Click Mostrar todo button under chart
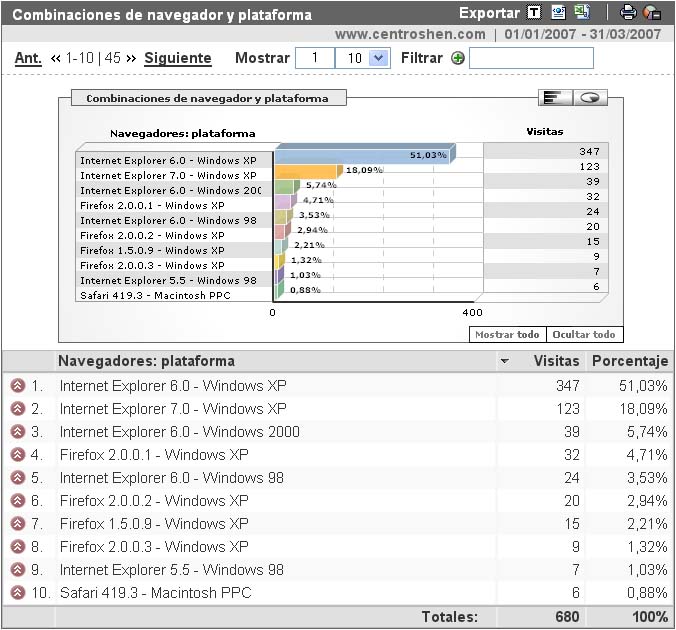The image size is (676, 630). pyautogui.click(x=507, y=335)
